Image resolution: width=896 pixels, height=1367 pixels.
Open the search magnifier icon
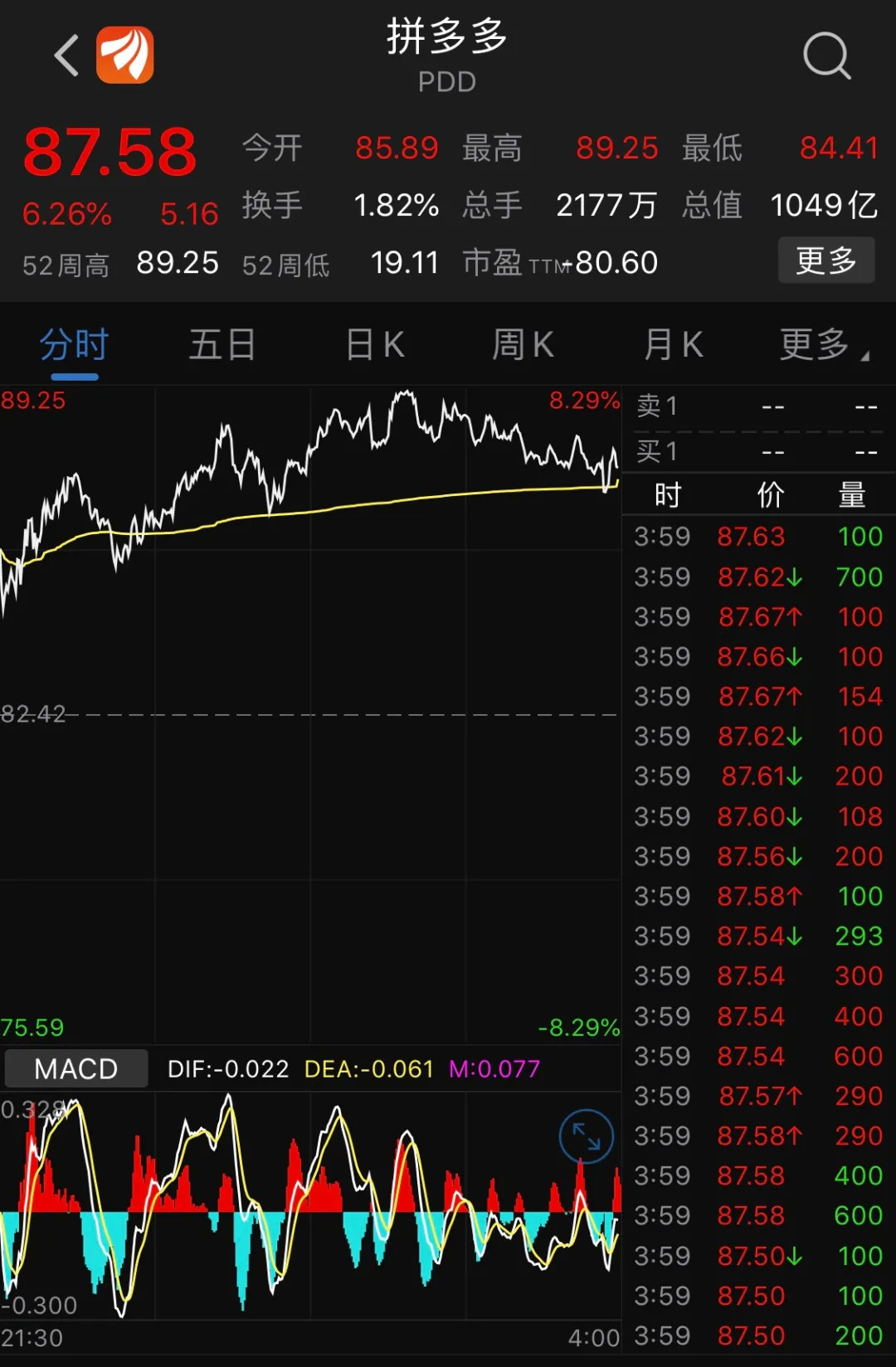(x=827, y=56)
